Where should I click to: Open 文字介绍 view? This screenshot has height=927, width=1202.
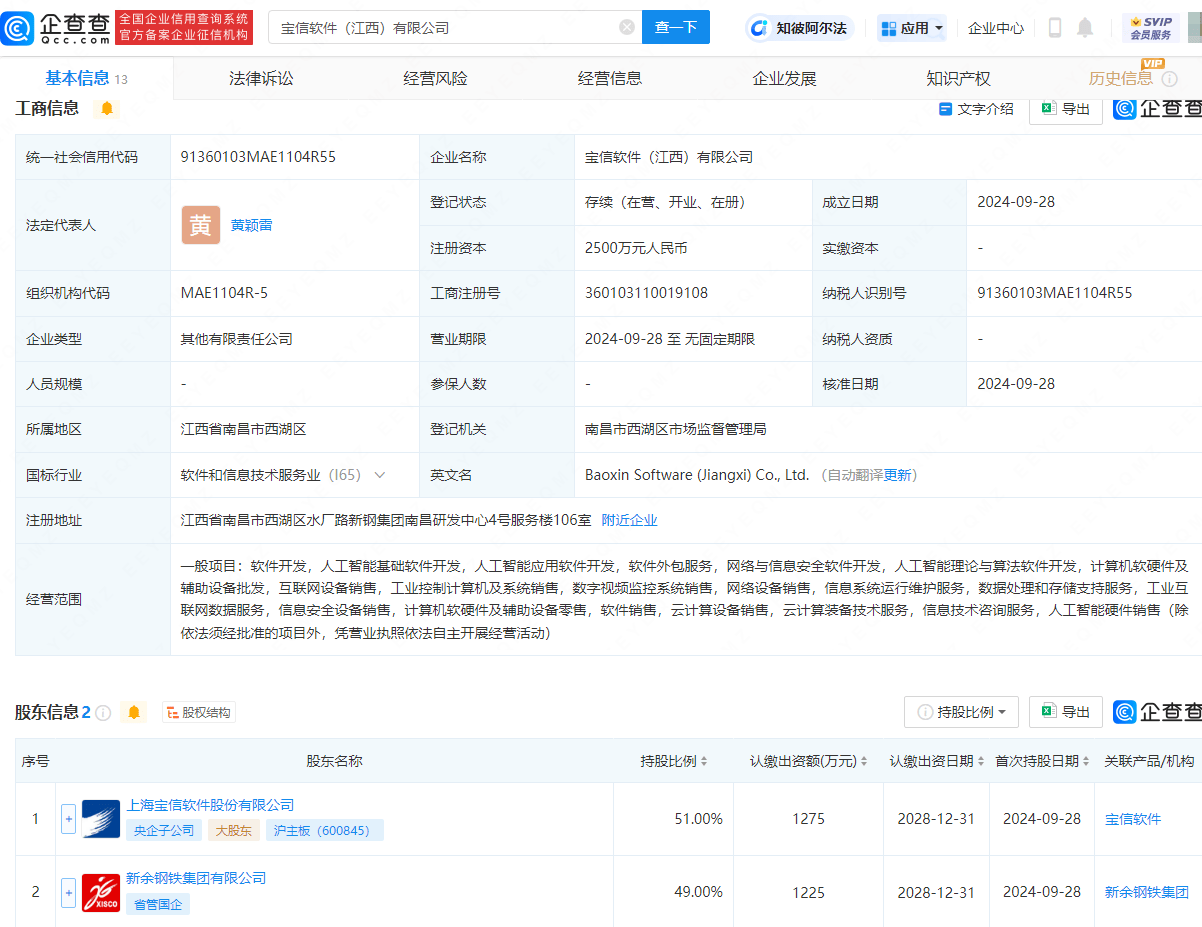click(976, 109)
